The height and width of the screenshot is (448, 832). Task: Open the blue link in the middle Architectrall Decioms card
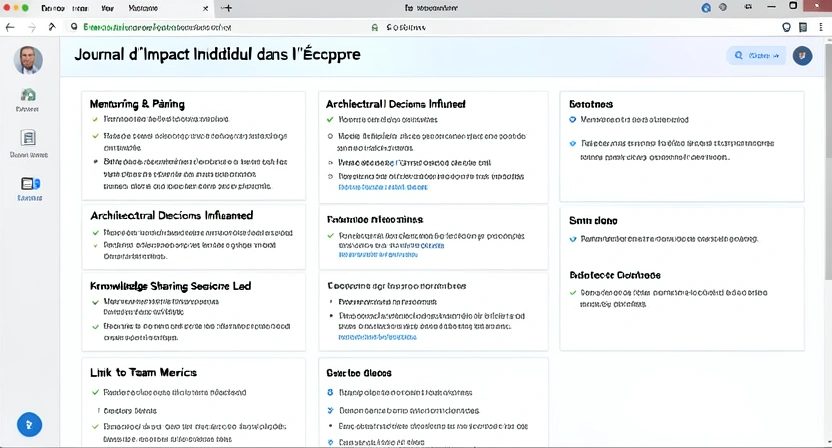click(383, 187)
